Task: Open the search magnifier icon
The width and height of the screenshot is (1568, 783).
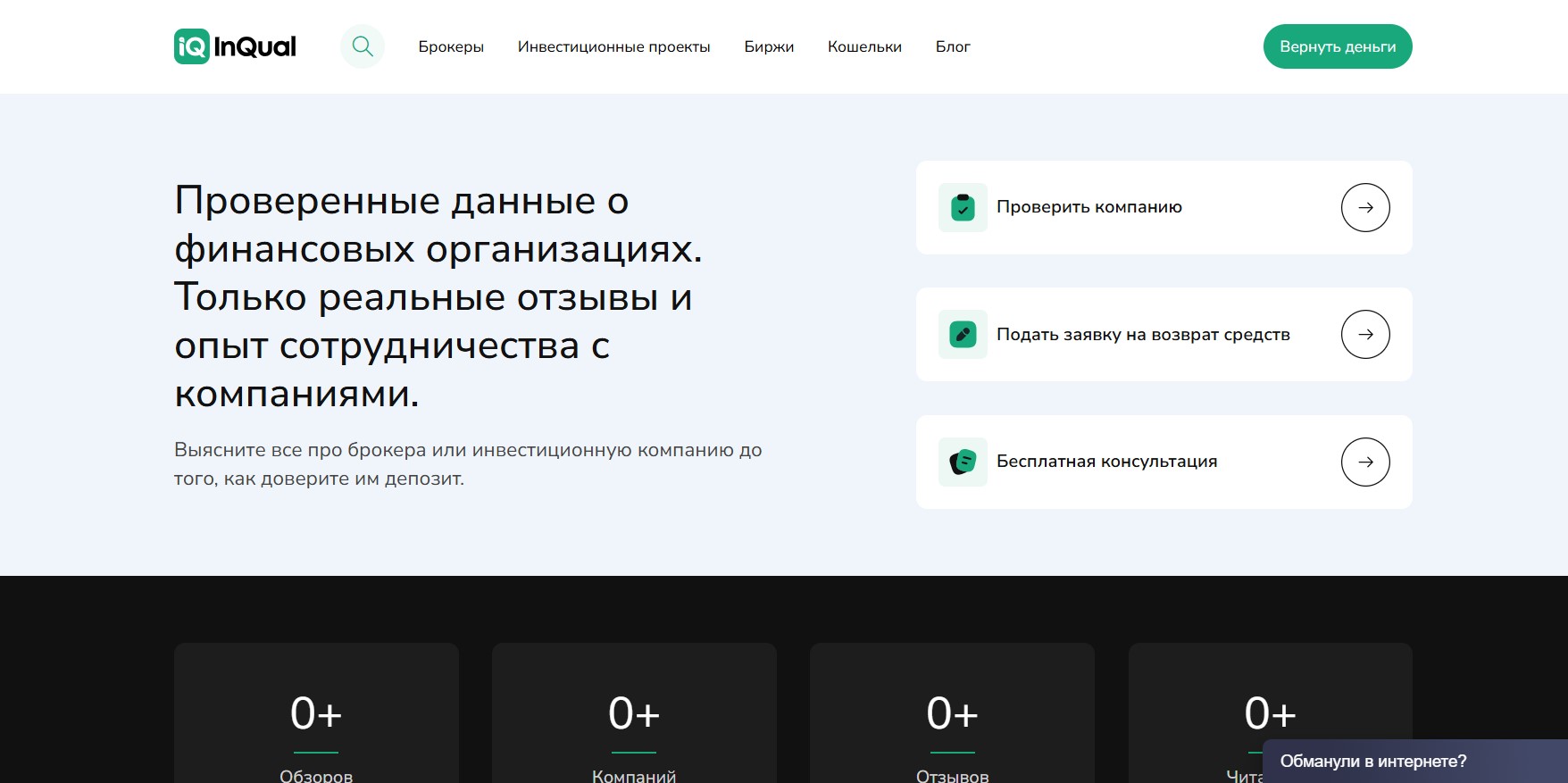Action: [x=362, y=46]
